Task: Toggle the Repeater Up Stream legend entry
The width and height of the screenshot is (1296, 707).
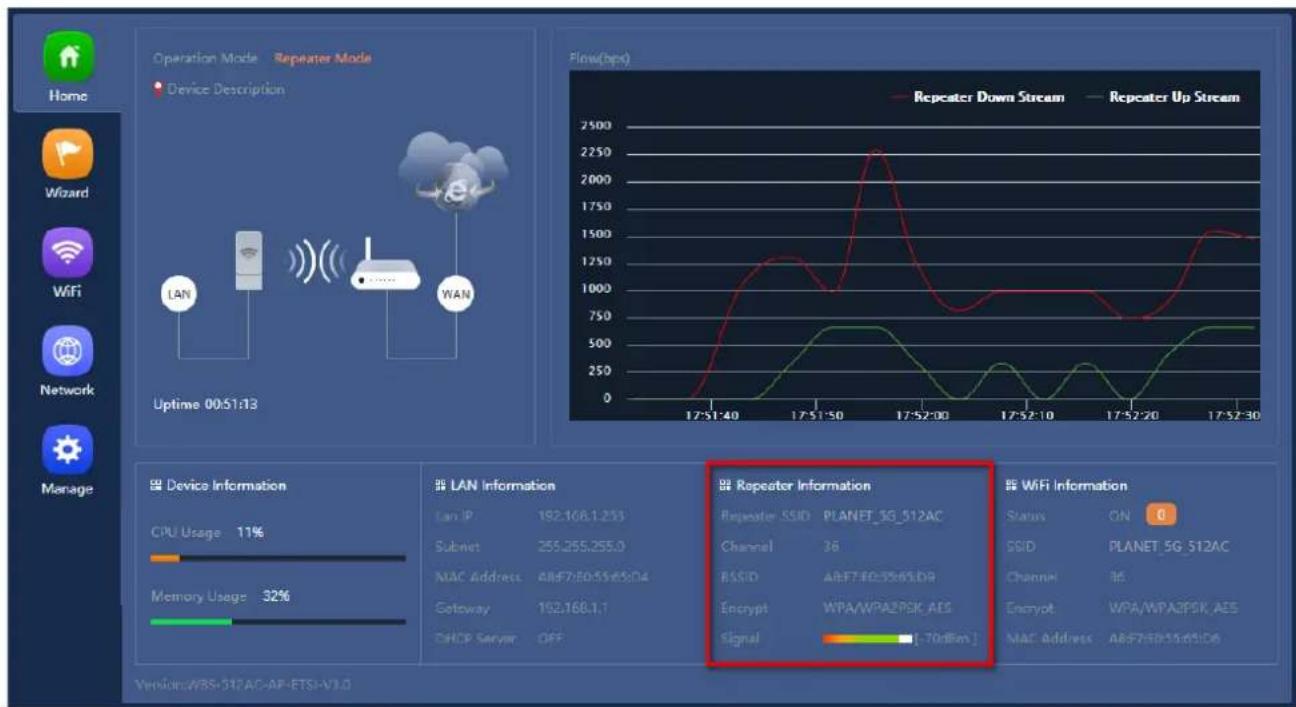Action: (x=1162, y=97)
